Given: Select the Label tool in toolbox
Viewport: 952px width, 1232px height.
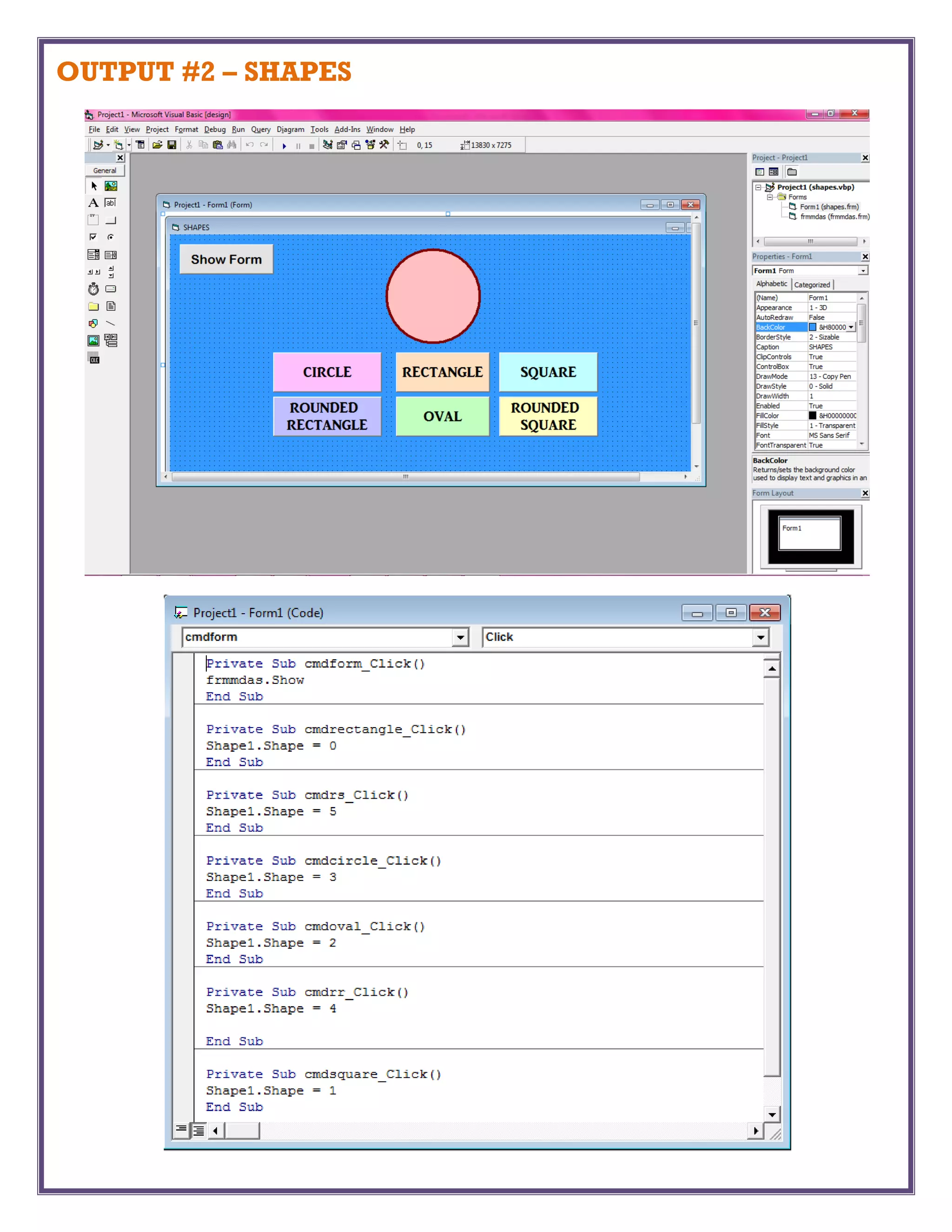Looking at the screenshot, I should pos(93,203).
